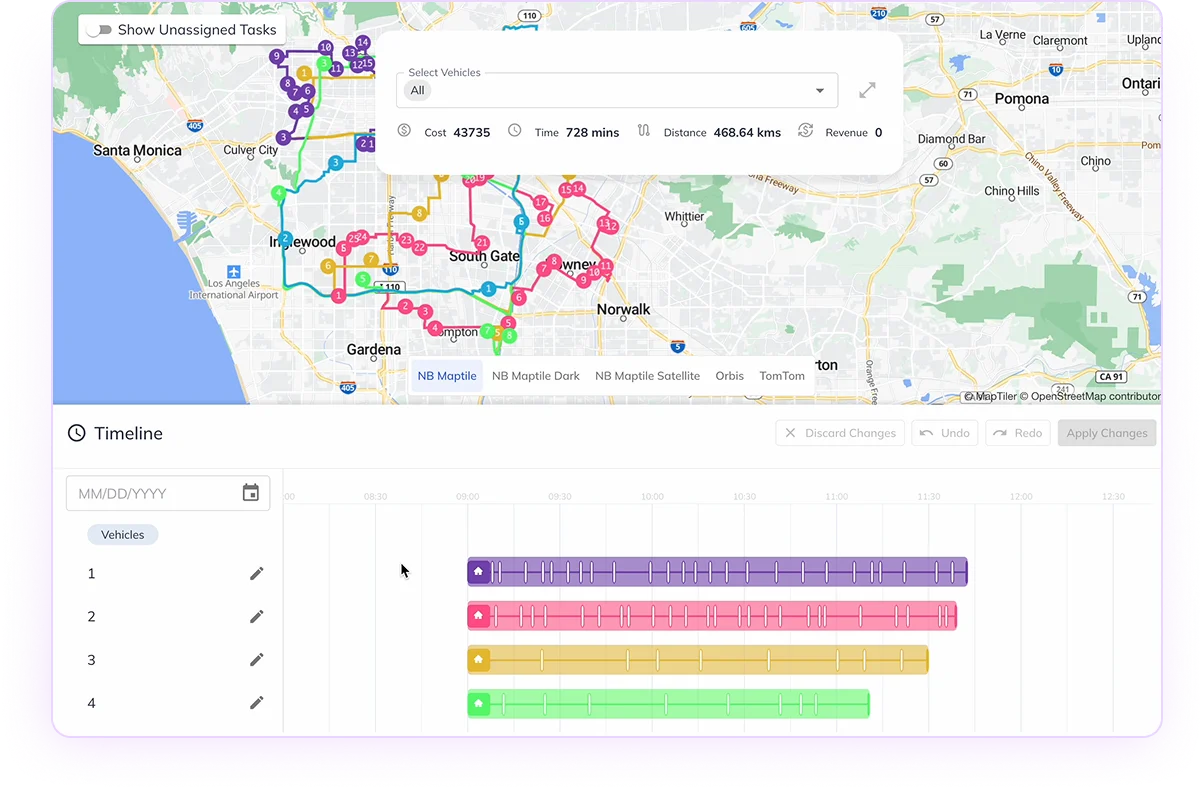This screenshot has height=789, width=1204.
Task: Click the Time clock icon beside 728 mins
Action: coord(514,130)
